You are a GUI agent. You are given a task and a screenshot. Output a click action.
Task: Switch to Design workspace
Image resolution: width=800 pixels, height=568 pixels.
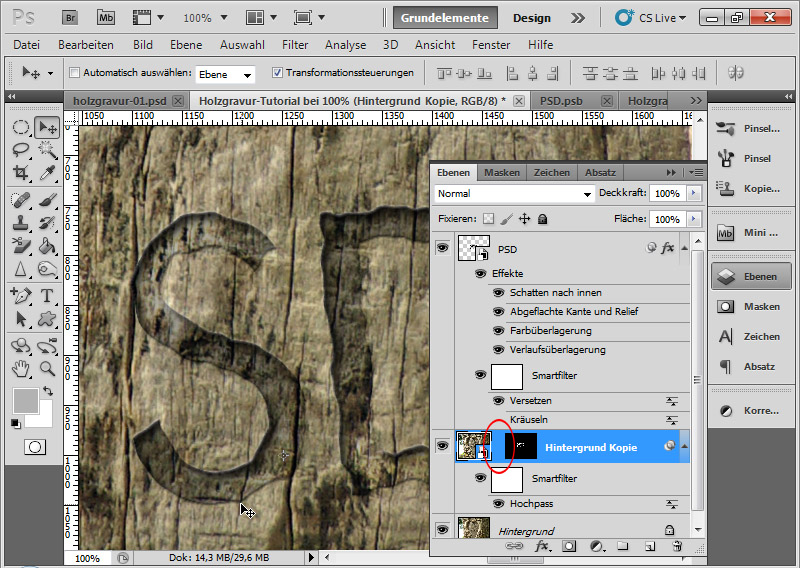pyautogui.click(x=532, y=18)
